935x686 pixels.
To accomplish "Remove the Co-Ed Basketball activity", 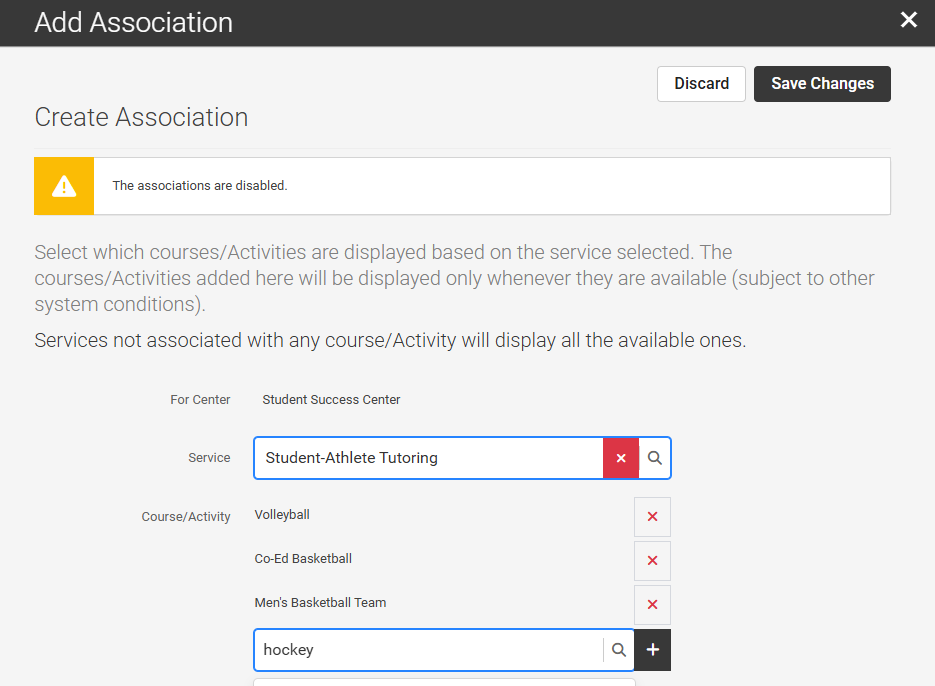I will point(652,561).
